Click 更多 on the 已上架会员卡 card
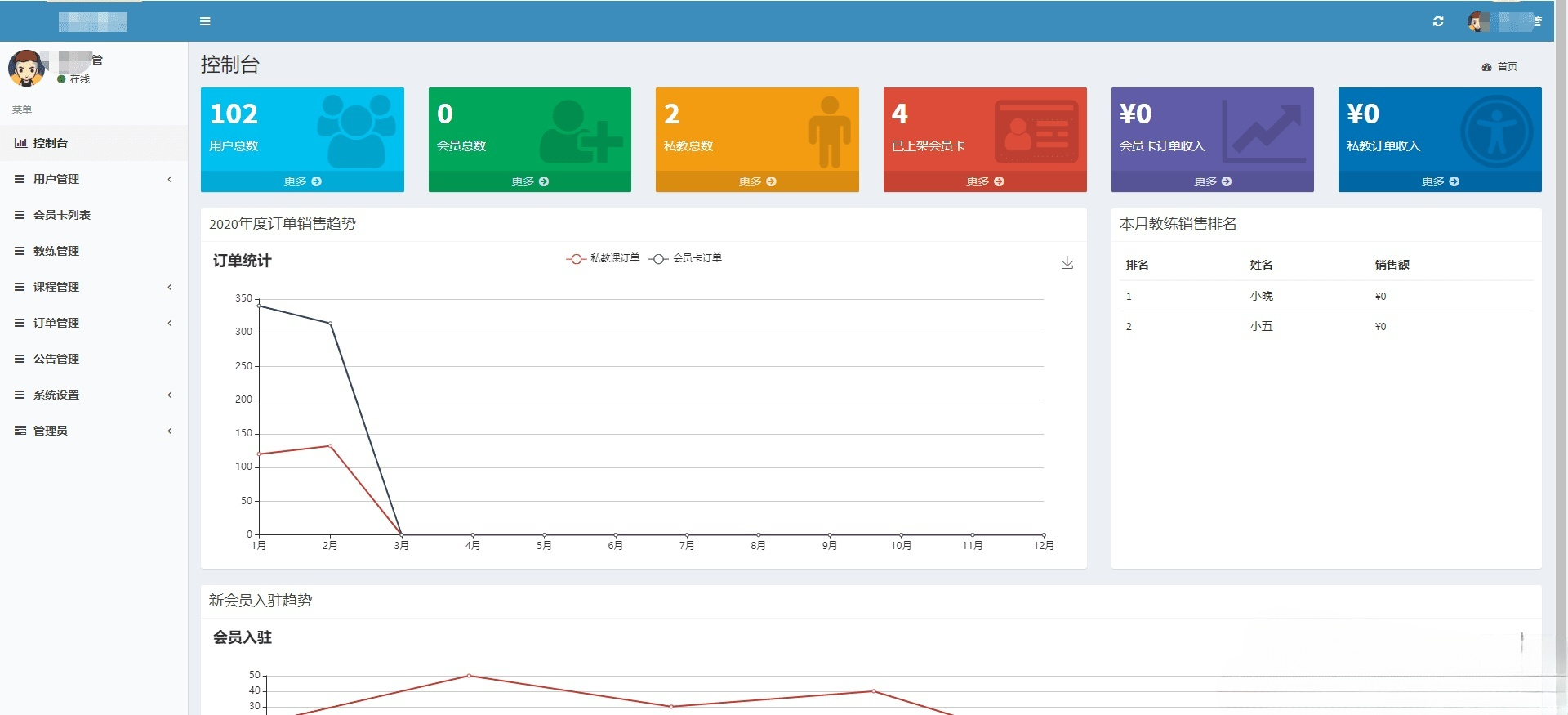 coord(984,181)
